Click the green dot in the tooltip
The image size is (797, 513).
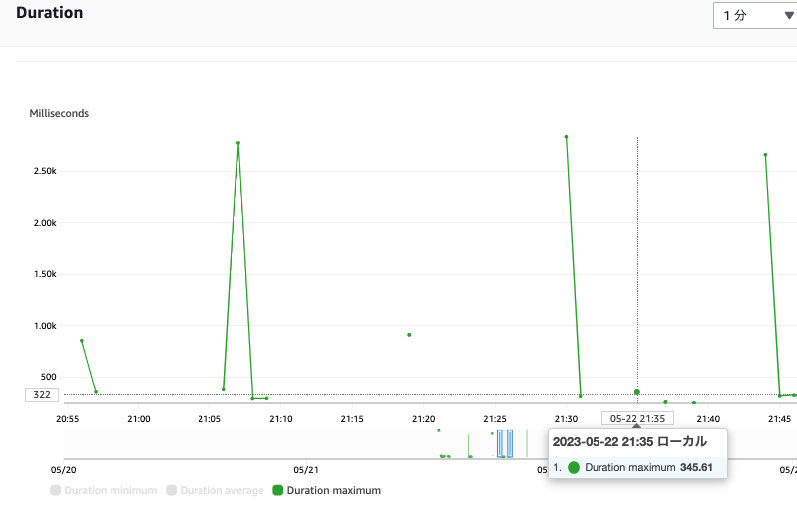(574, 467)
